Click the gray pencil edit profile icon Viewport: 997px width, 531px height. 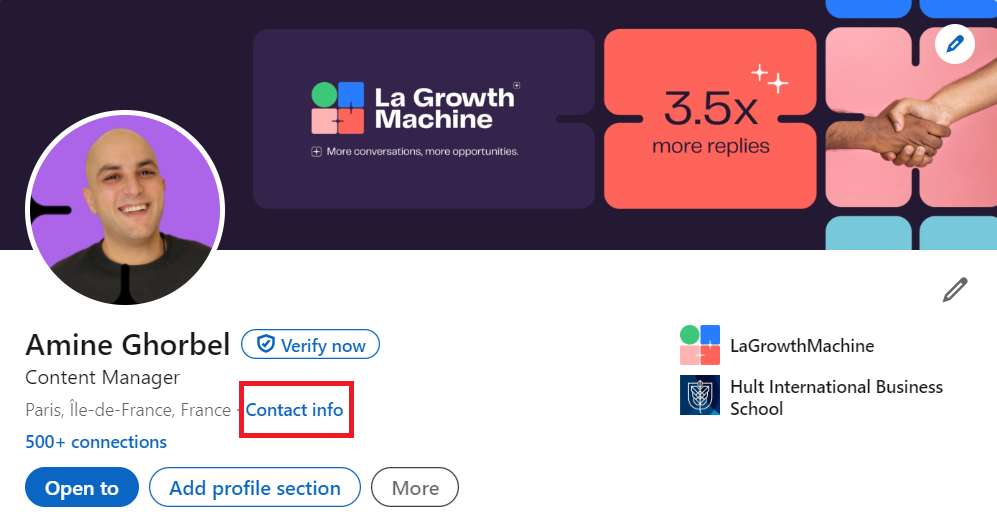(955, 290)
